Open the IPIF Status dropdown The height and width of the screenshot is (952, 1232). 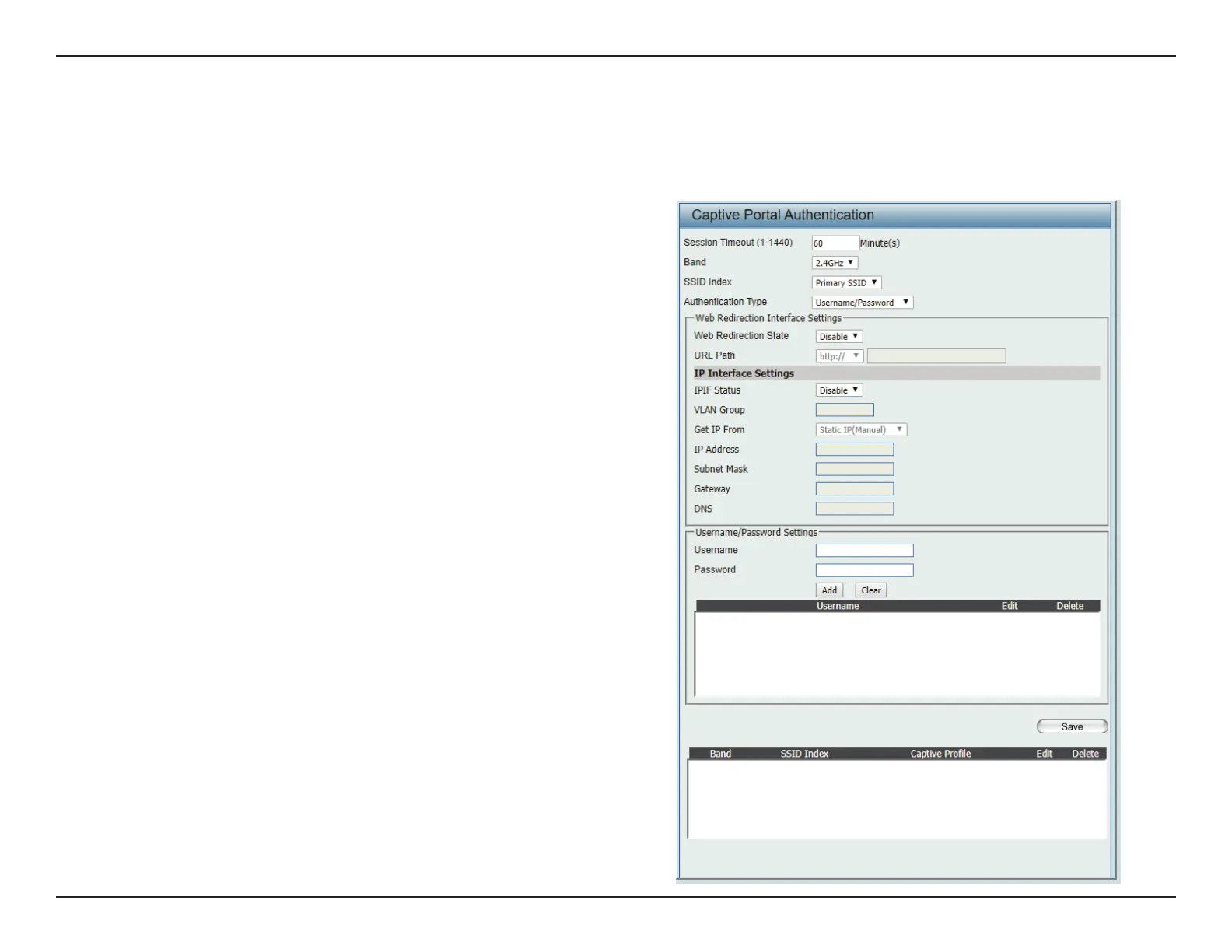tap(838, 390)
